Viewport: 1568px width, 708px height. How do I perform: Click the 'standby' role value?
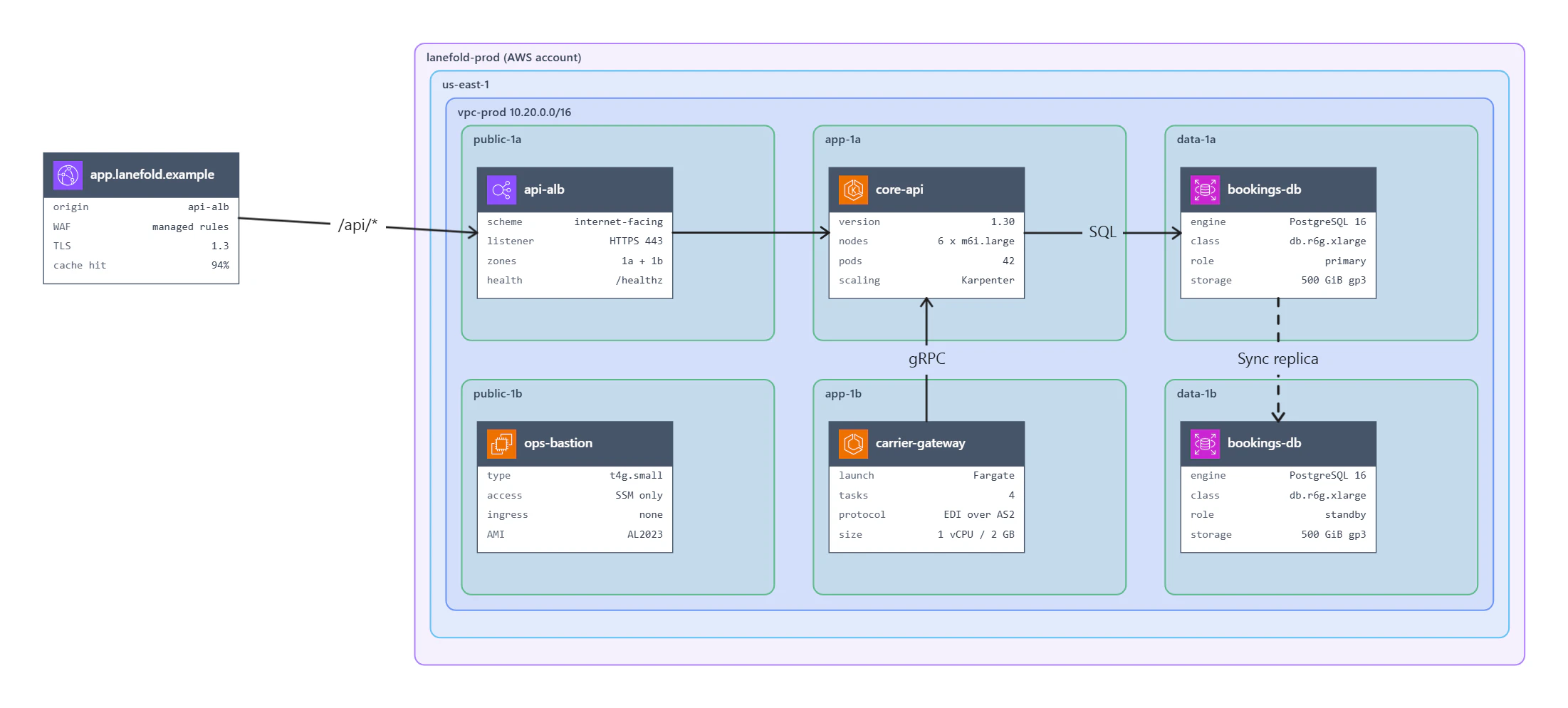point(1345,515)
